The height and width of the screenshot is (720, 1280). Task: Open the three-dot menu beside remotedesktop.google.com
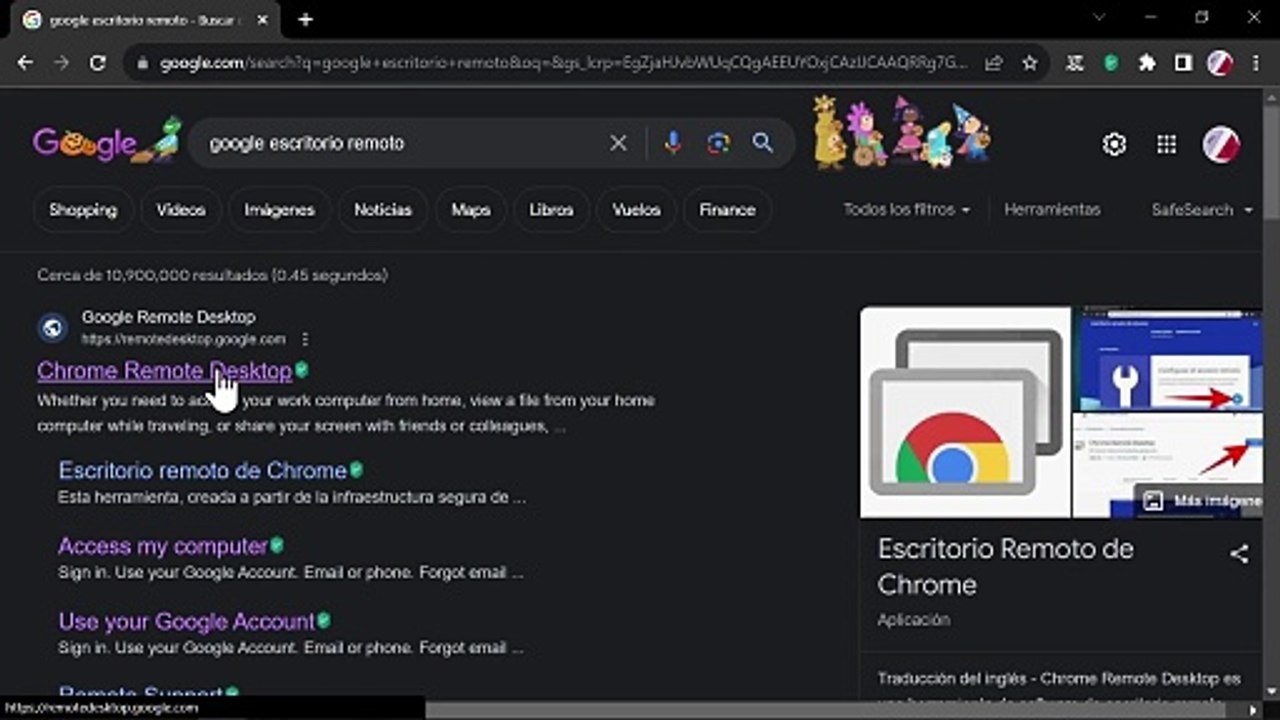[x=305, y=339]
